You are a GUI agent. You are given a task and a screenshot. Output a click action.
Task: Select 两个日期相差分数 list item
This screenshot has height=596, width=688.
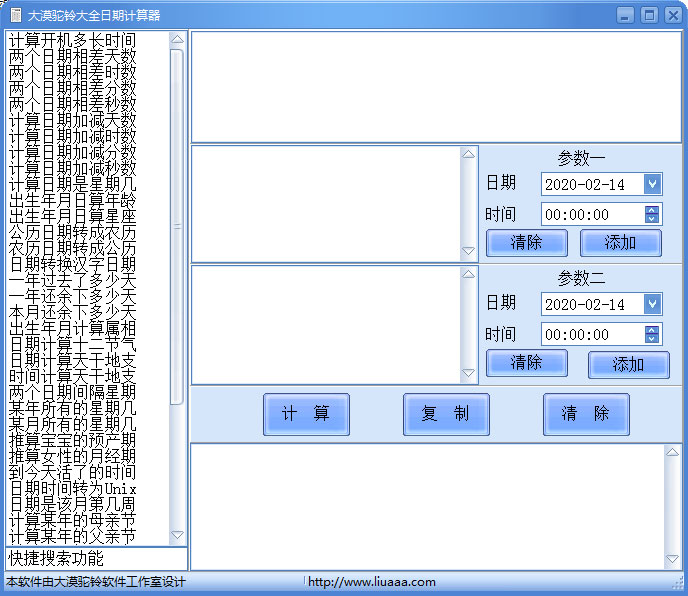click(x=72, y=89)
